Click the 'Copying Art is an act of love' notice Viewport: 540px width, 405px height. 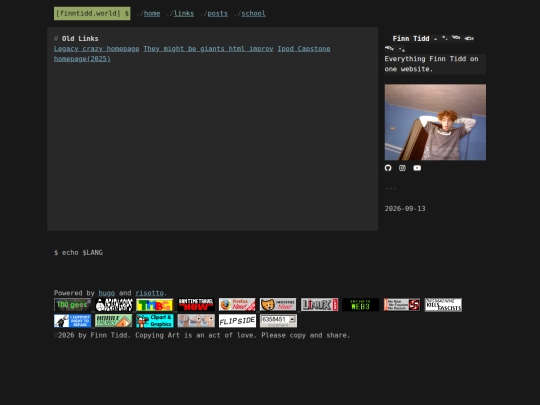[x=196, y=335]
